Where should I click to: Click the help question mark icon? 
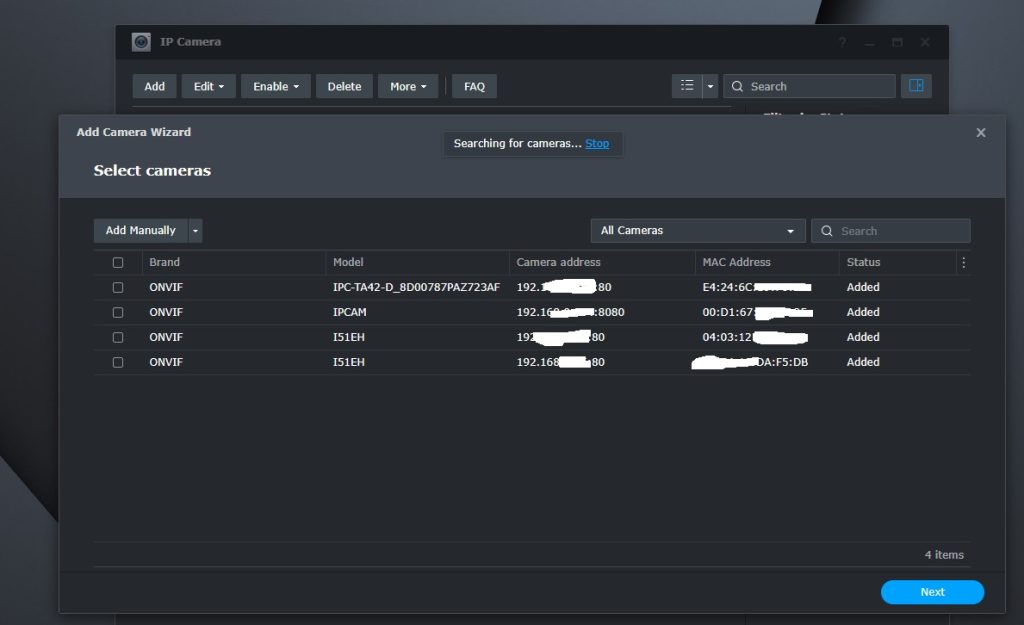[842, 42]
